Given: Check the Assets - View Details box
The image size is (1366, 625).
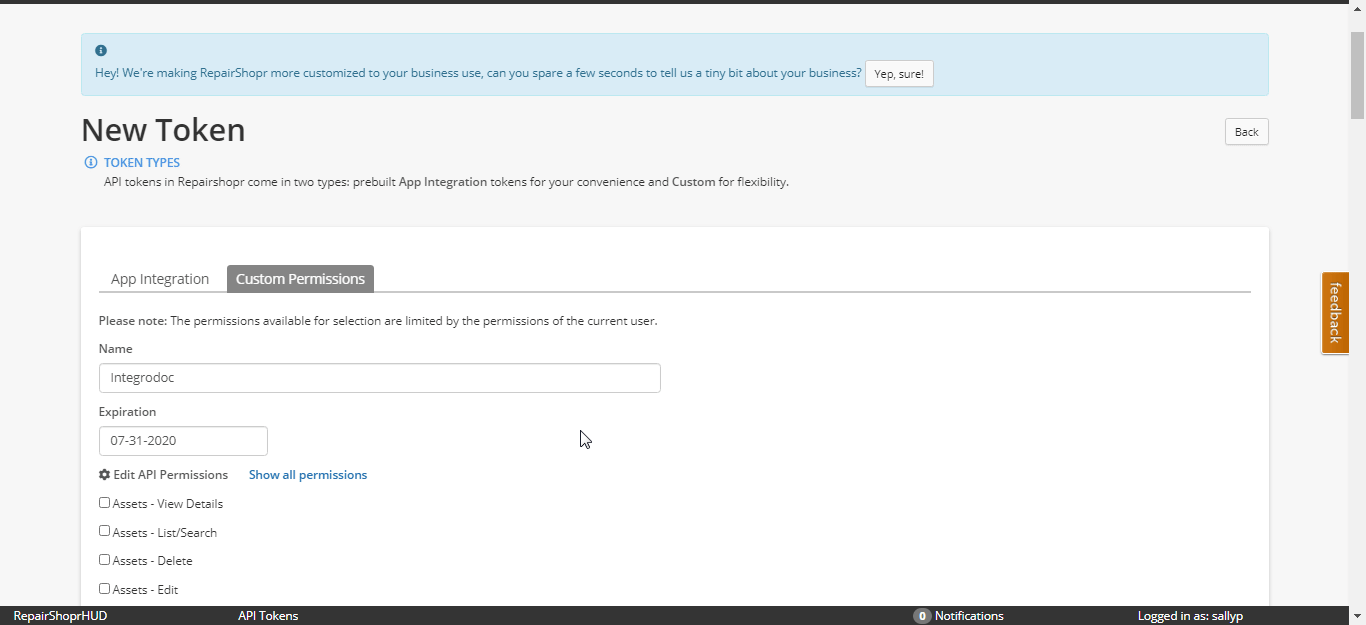Looking at the screenshot, I should point(104,502).
